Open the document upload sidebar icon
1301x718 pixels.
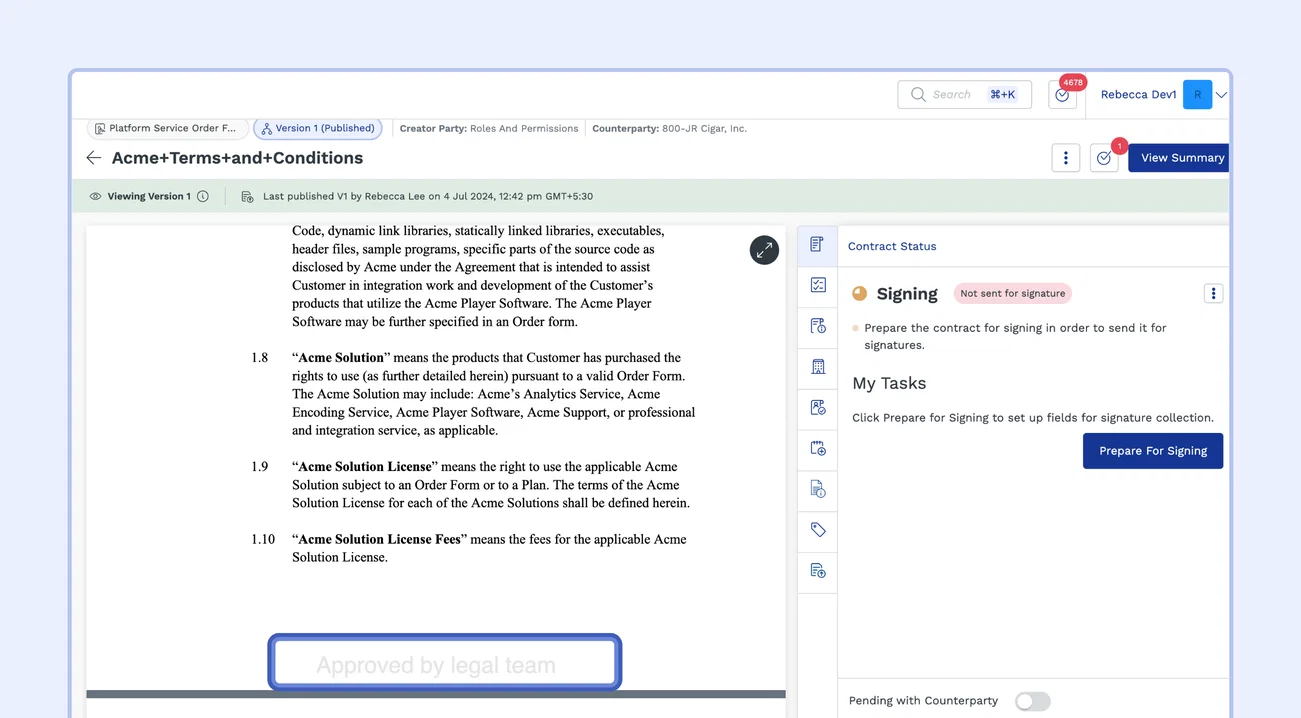(x=818, y=571)
